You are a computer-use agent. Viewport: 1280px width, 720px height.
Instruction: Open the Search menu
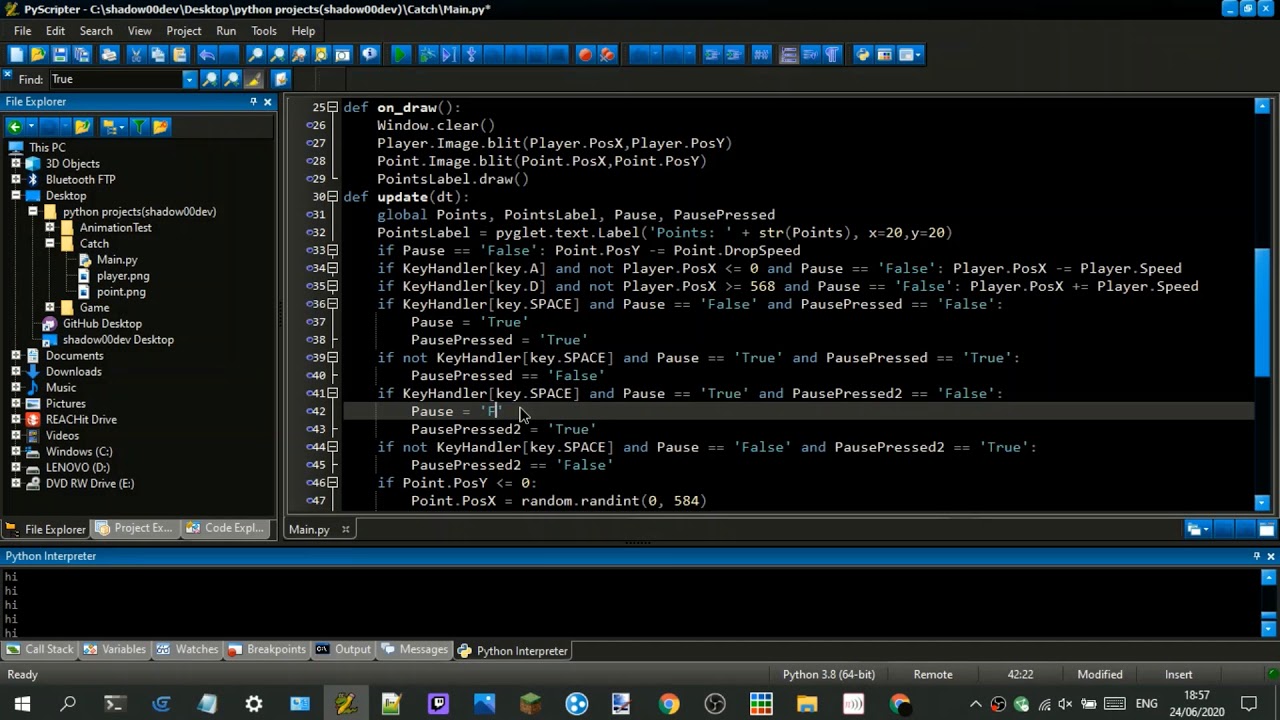click(96, 31)
